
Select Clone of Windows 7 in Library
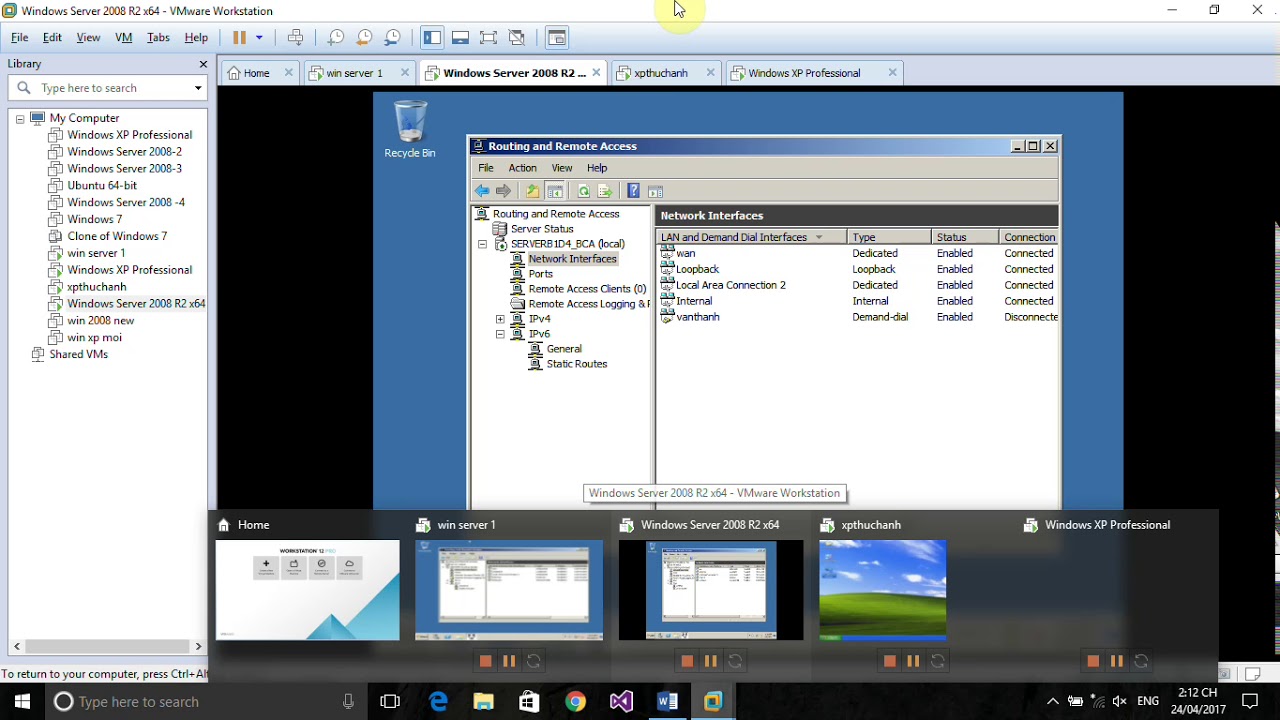117,236
